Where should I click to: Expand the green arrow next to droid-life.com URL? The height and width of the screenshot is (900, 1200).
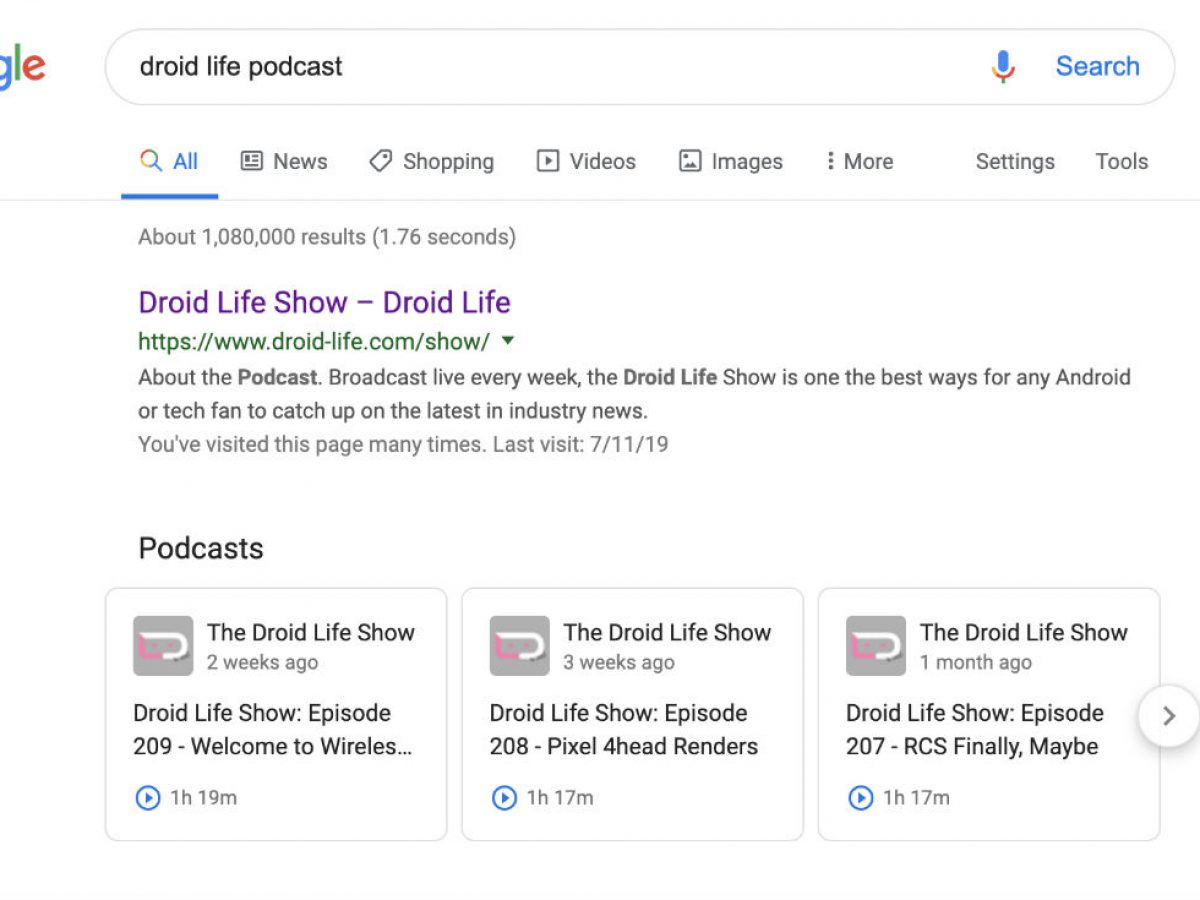tap(508, 341)
